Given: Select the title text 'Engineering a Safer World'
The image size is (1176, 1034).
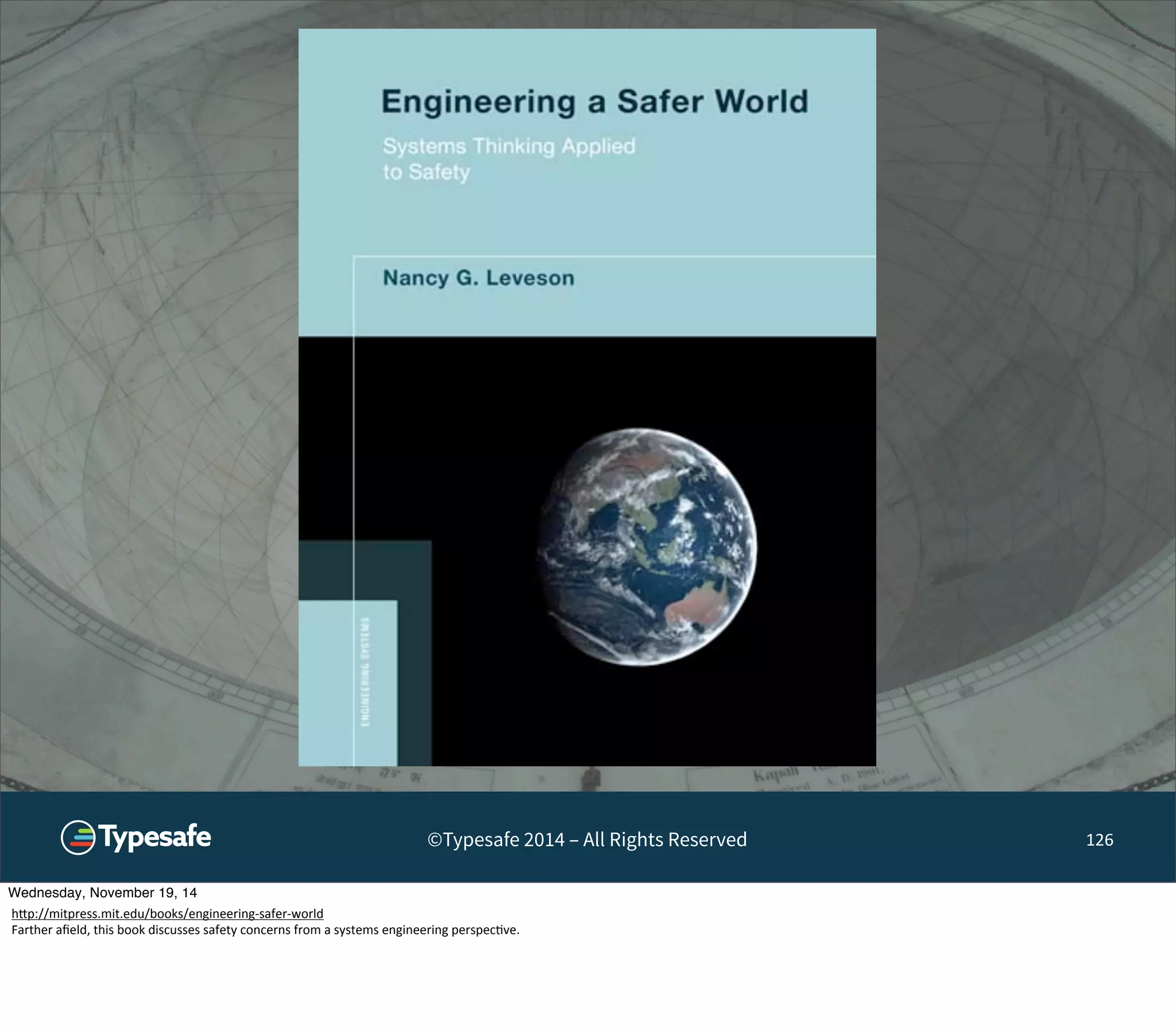Looking at the screenshot, I should click(595, 102).
